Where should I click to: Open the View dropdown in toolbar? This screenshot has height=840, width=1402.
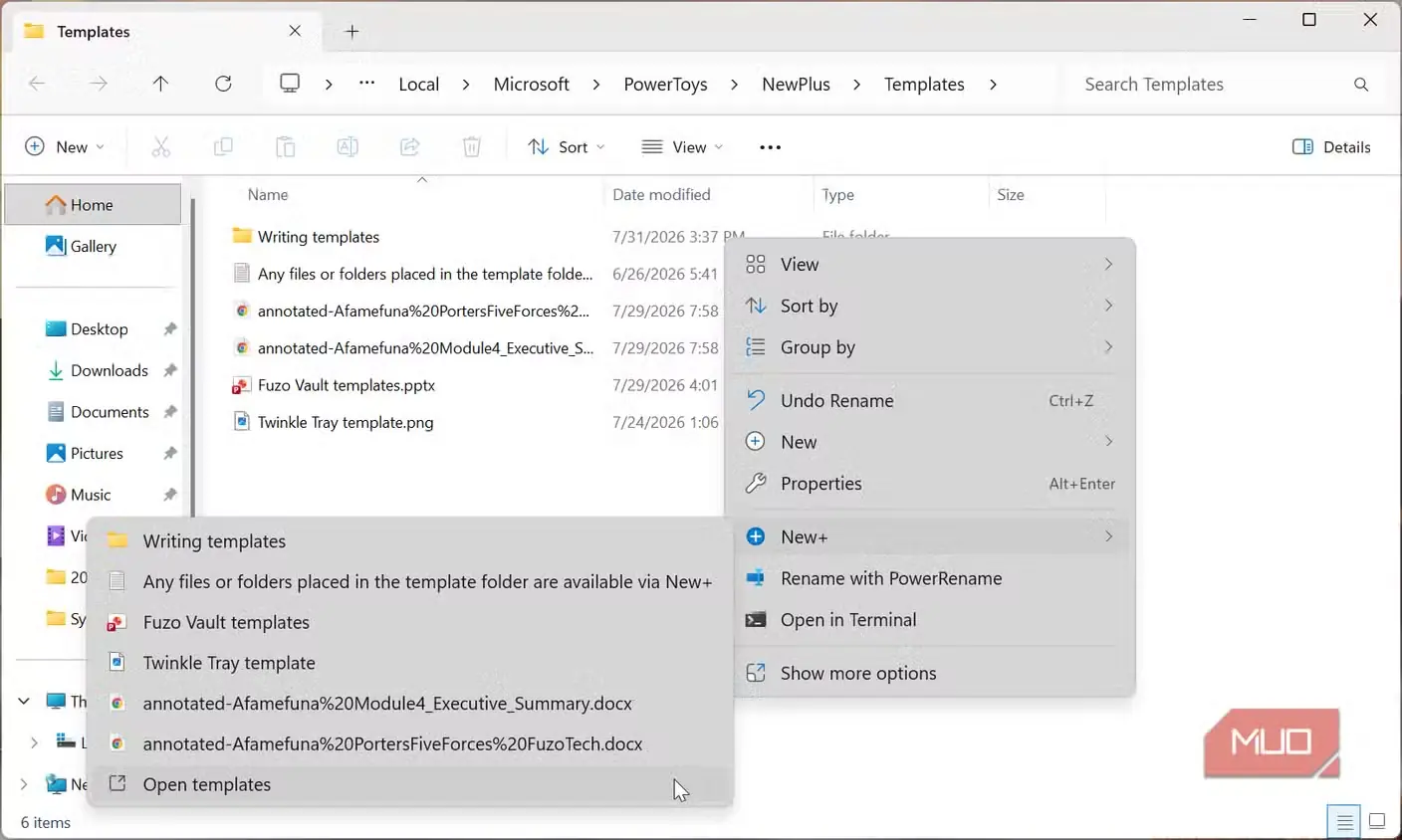click(682, 147)
